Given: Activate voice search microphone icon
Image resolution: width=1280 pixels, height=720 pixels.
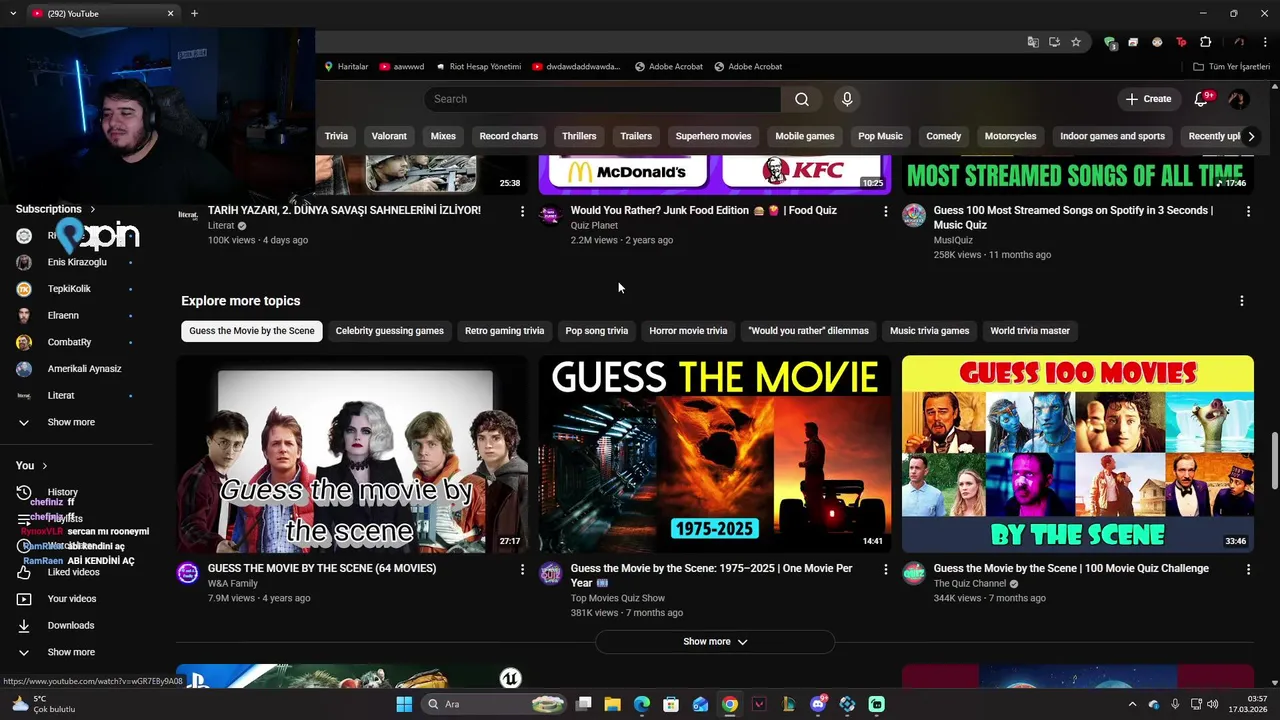Looking at the screenshot, I should [847, 99].
